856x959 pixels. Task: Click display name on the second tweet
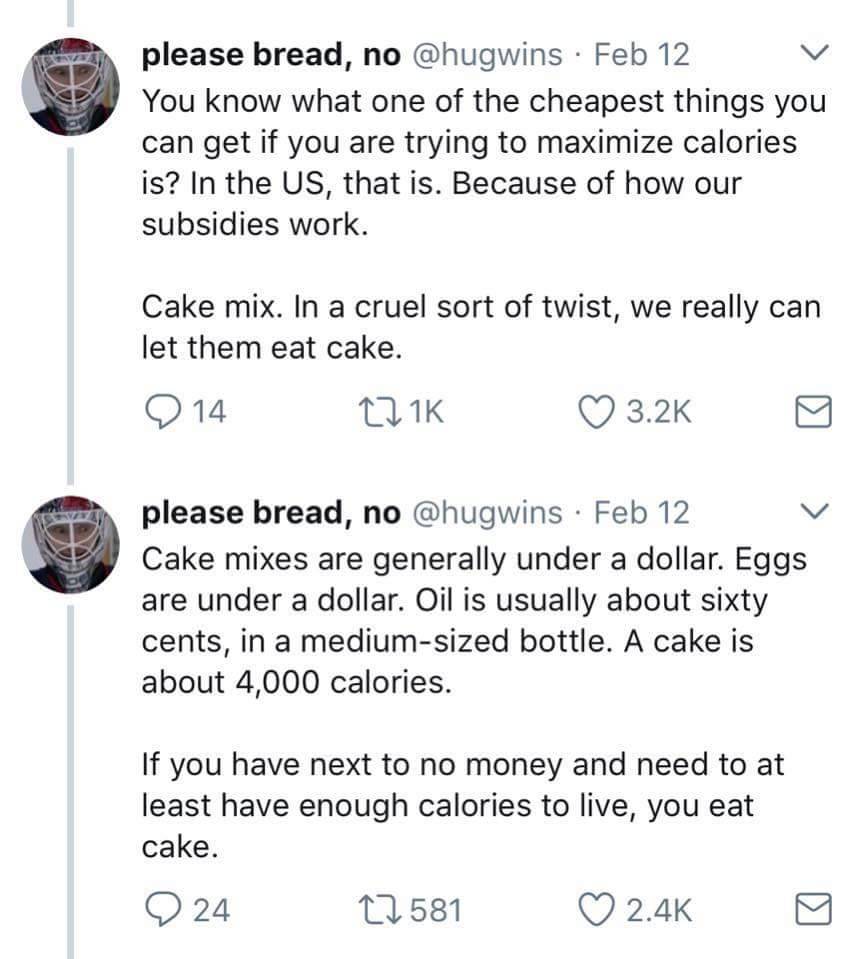(271, 513)
